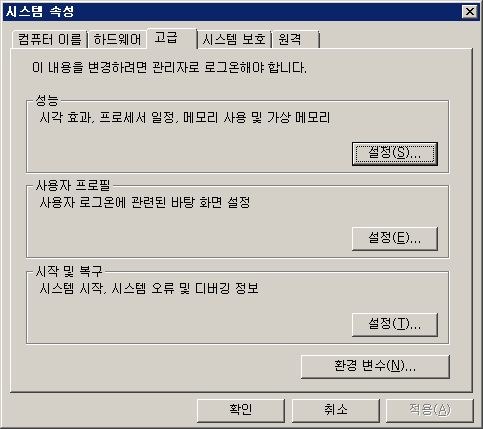Switch to the 컴퓨터 이름 tab

tap(49, 40)
